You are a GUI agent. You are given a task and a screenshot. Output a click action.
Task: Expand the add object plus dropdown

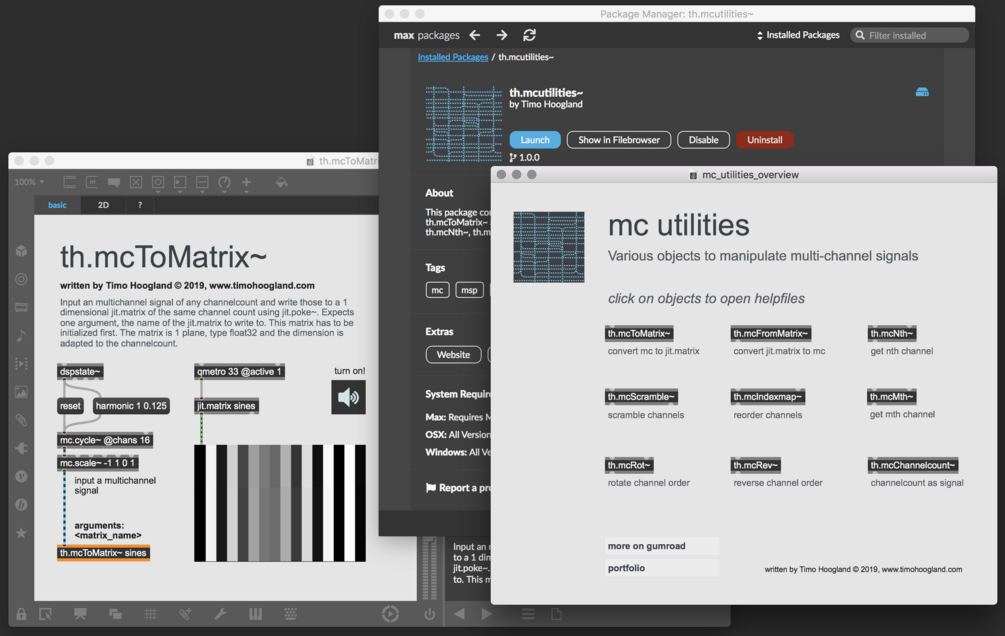pos(246,183)
